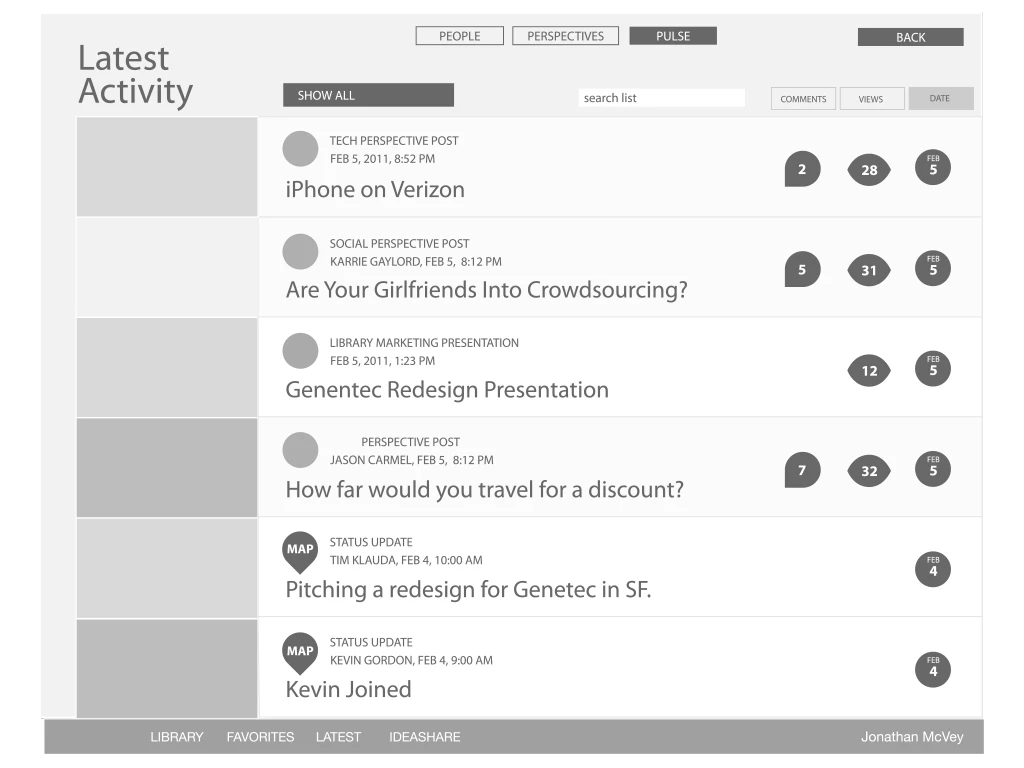Click the views badge 32 on Jason Carmel's post

(x=868, y=469)
